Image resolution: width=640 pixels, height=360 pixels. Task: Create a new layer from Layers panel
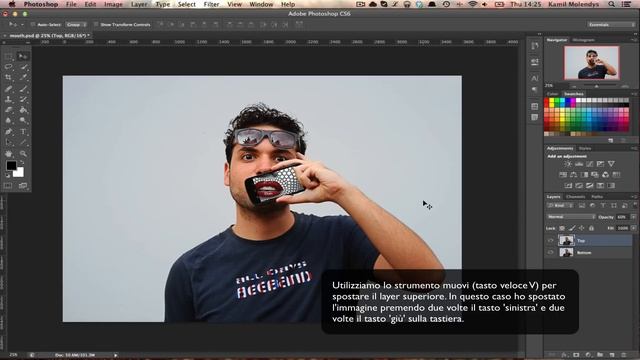point(612,355)
